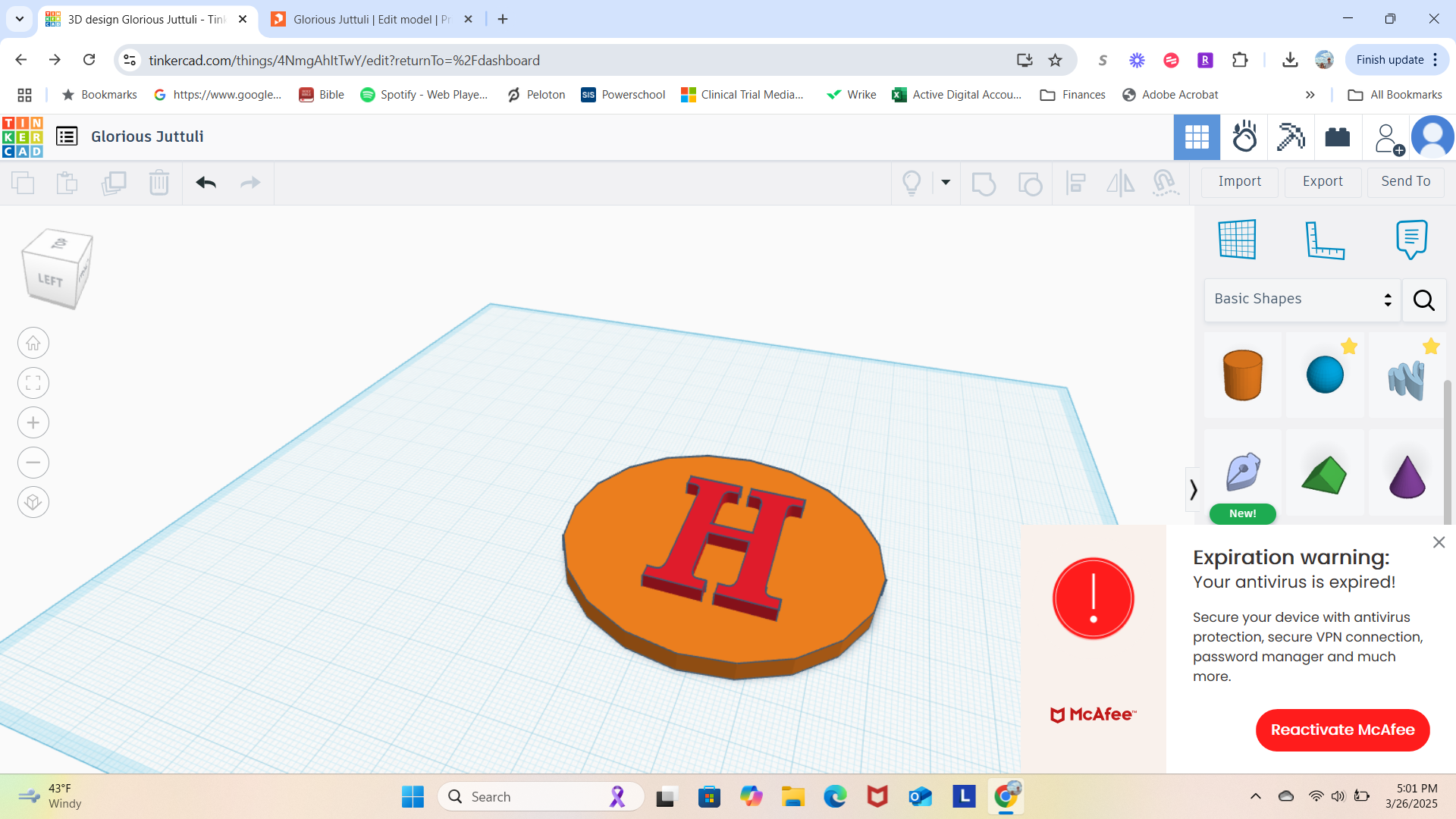Open the Blocks pickaxe mode
This screenshot has width=1456, height=819.
pyautogui.click(x=1291, y=137)
